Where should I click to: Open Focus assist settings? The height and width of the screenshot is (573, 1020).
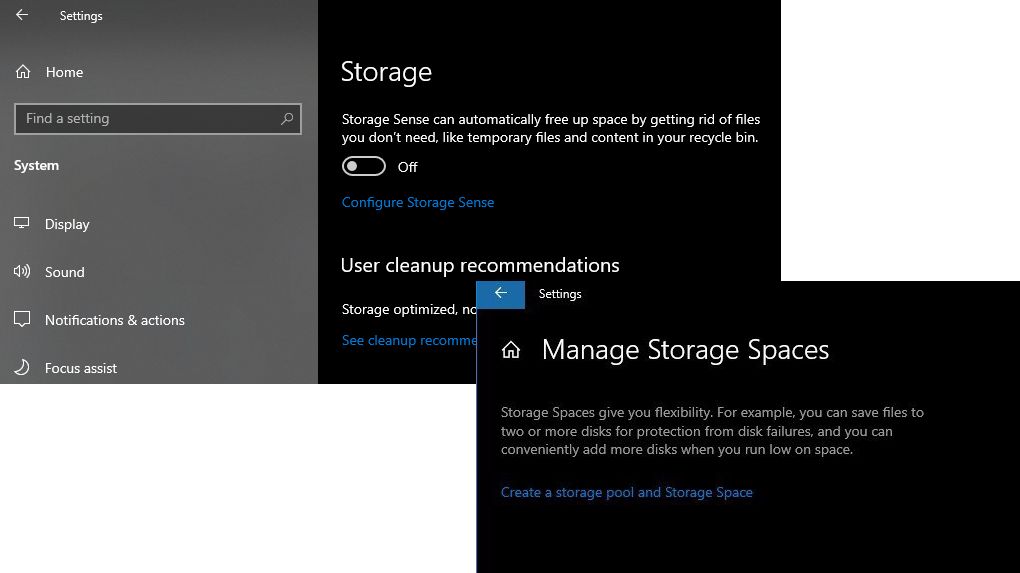[x=66, y=368]
